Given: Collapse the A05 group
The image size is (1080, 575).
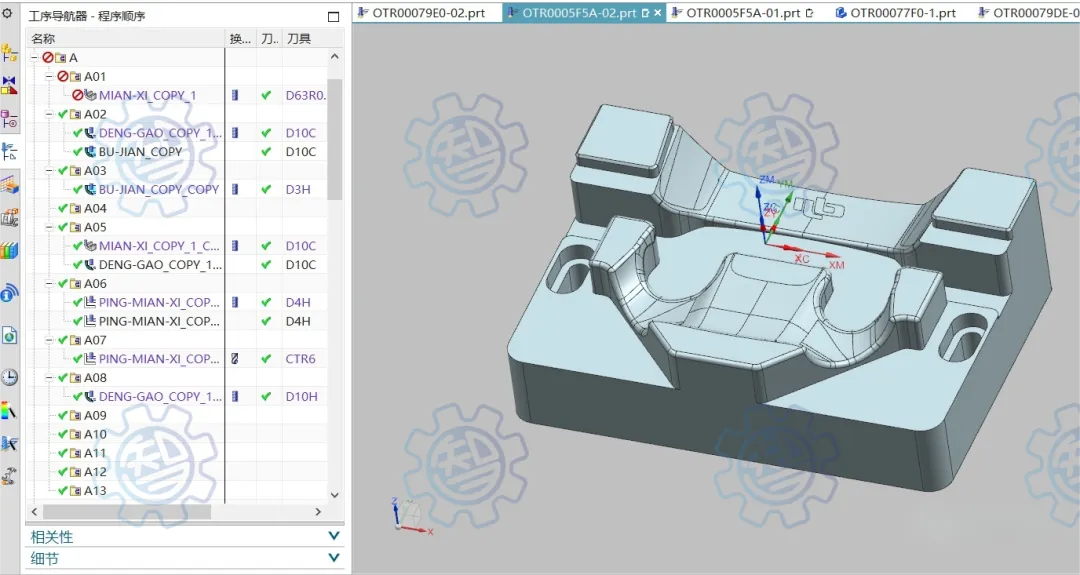Looking at the screenshot, I should tap(49, 227).
